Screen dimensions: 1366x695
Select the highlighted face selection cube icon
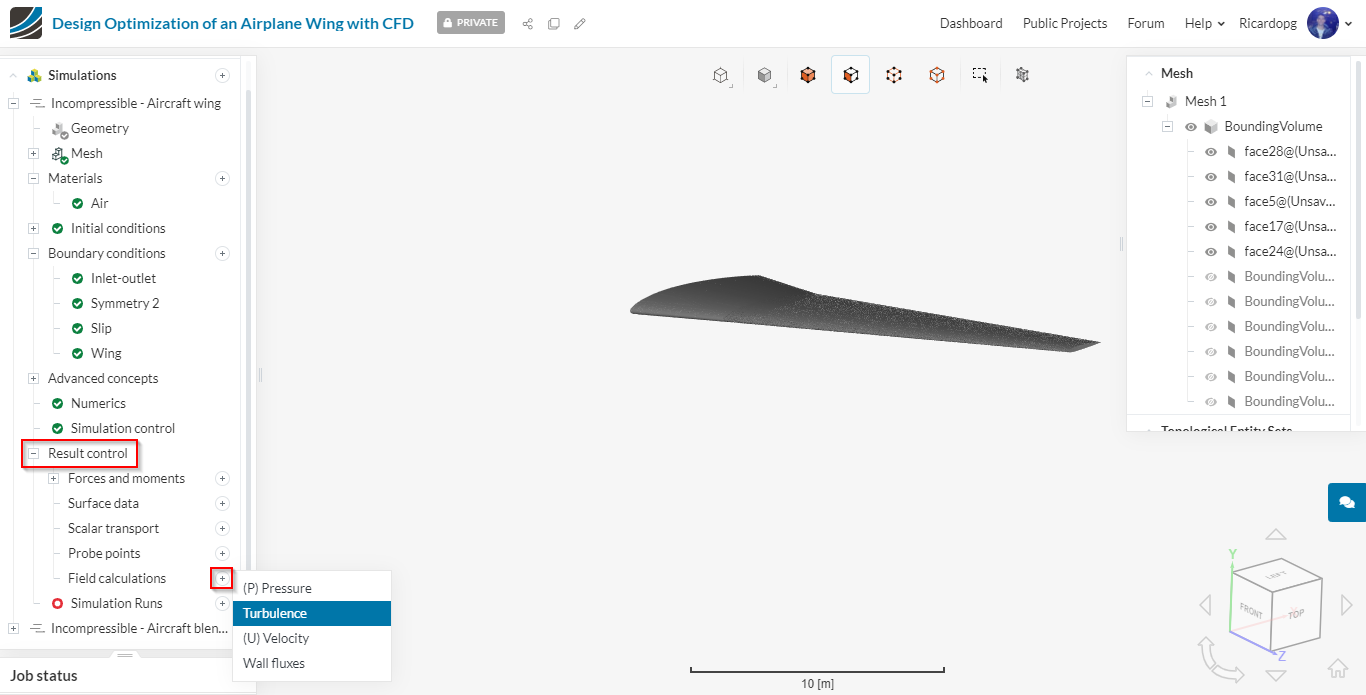851,75
